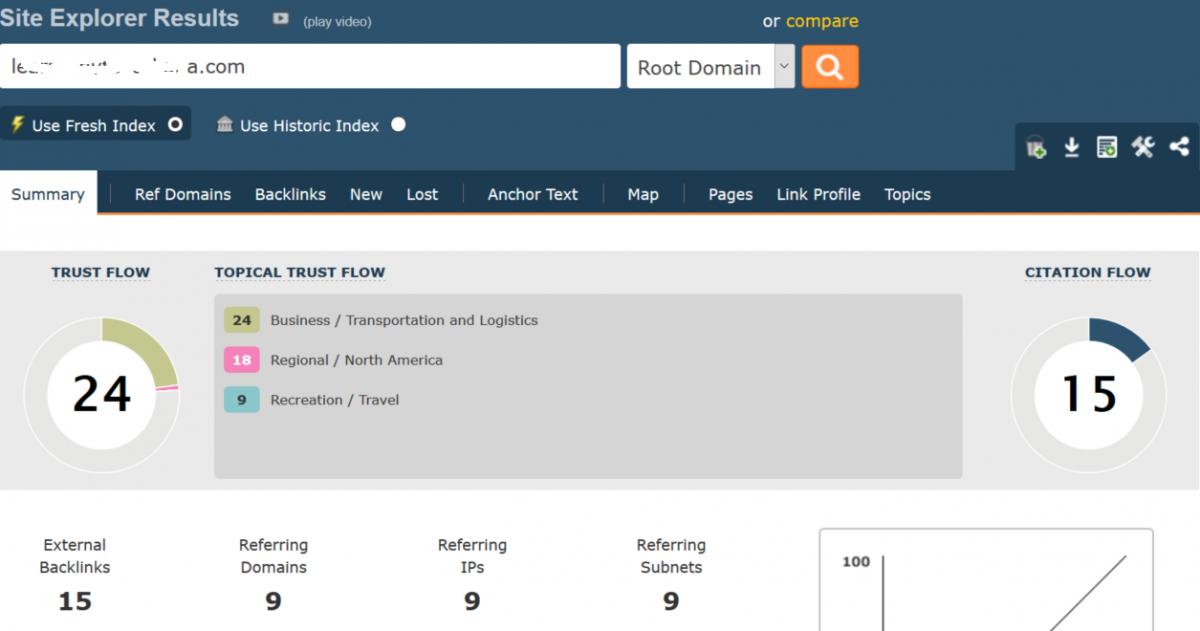This screenshot has width=1200, height=631.
Task: Click the Historic Index building icon
Action: click(225, 124)
